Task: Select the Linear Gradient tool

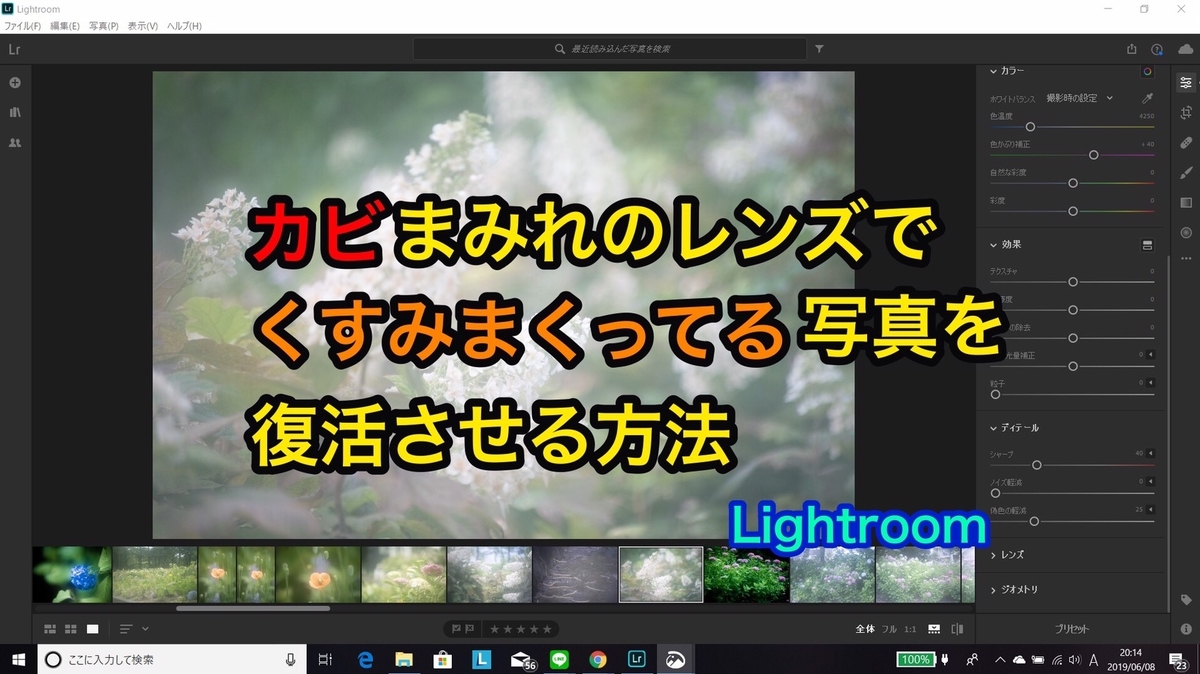Action: click(x=1186, y=203)
